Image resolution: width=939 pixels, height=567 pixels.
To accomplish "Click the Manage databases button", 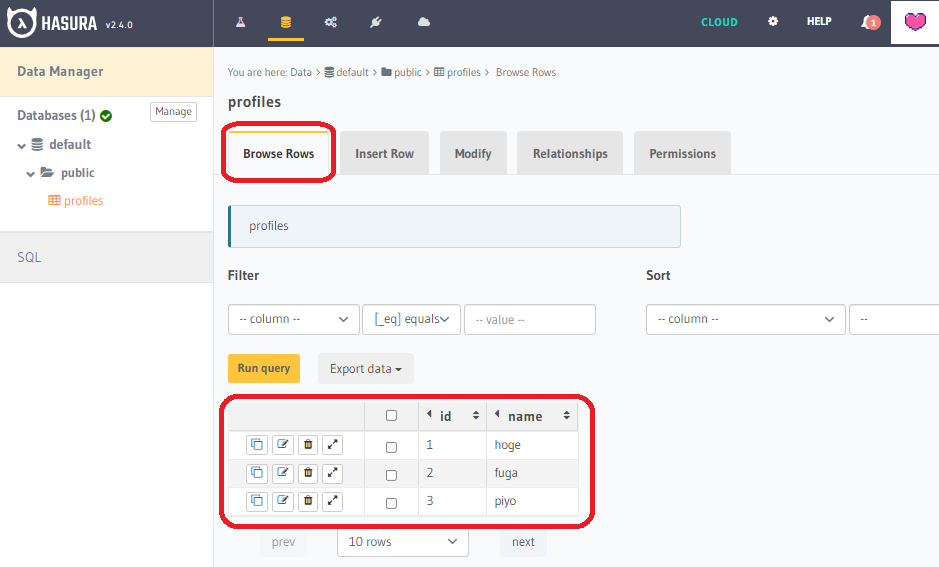I will [x=173, y=112].
